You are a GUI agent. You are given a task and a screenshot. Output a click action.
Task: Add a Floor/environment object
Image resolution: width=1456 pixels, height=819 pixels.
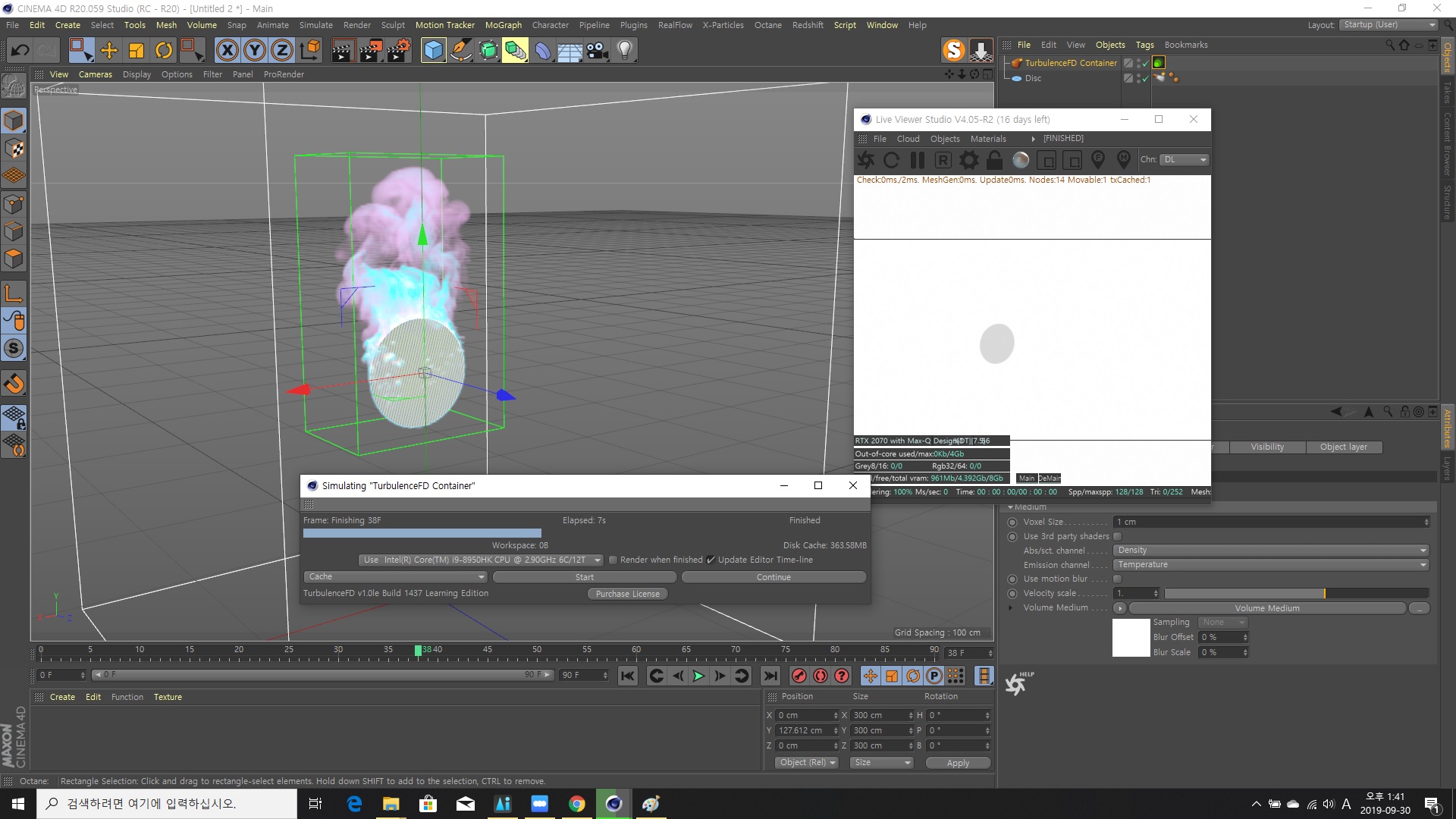point(570,51)
